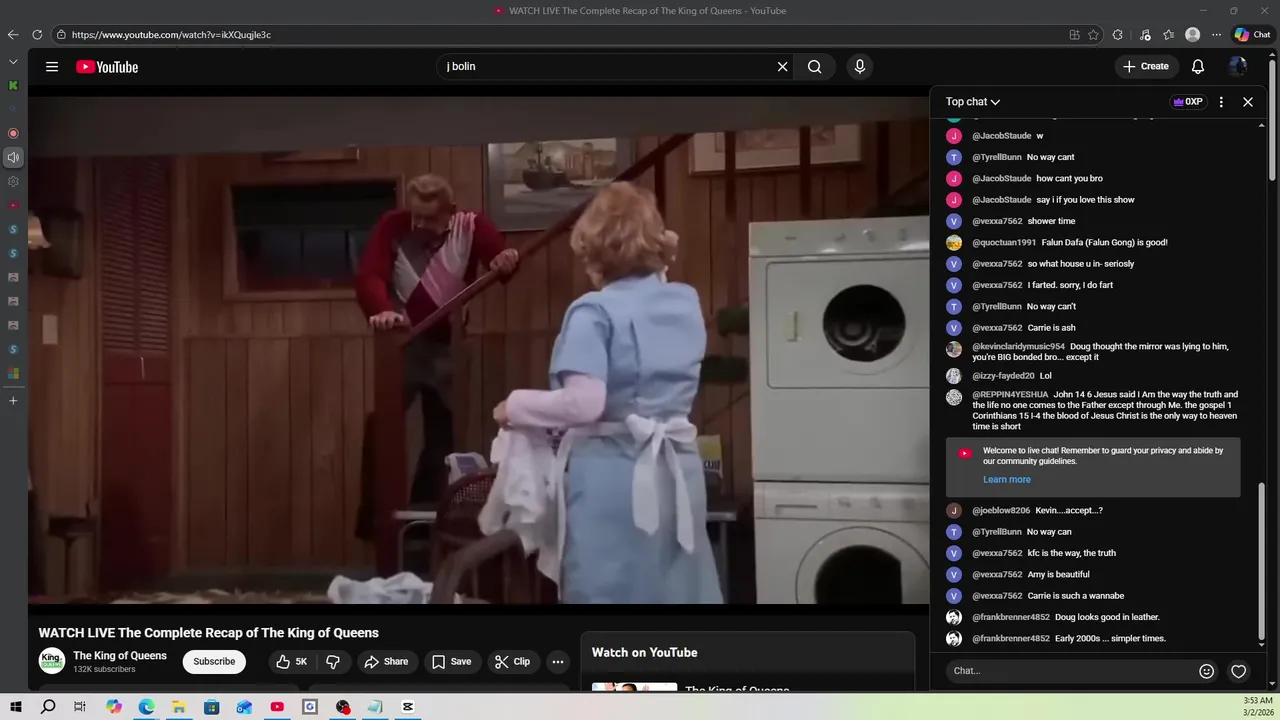Screen dimensions: 1280x720
Task: Click 'Early 2000s ... simpler times.' message
Action: 1112,639
